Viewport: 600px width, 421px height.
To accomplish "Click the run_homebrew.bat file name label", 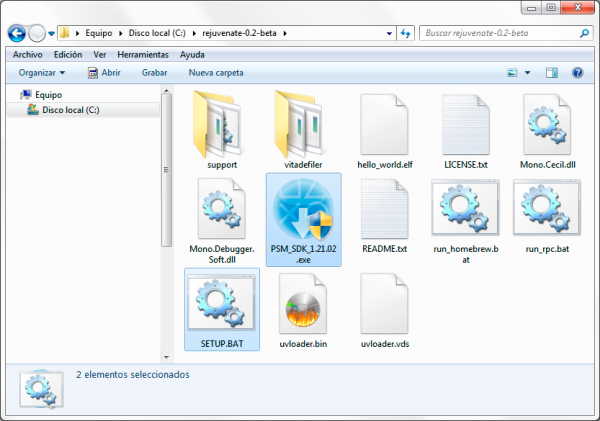I will (466, 254).
